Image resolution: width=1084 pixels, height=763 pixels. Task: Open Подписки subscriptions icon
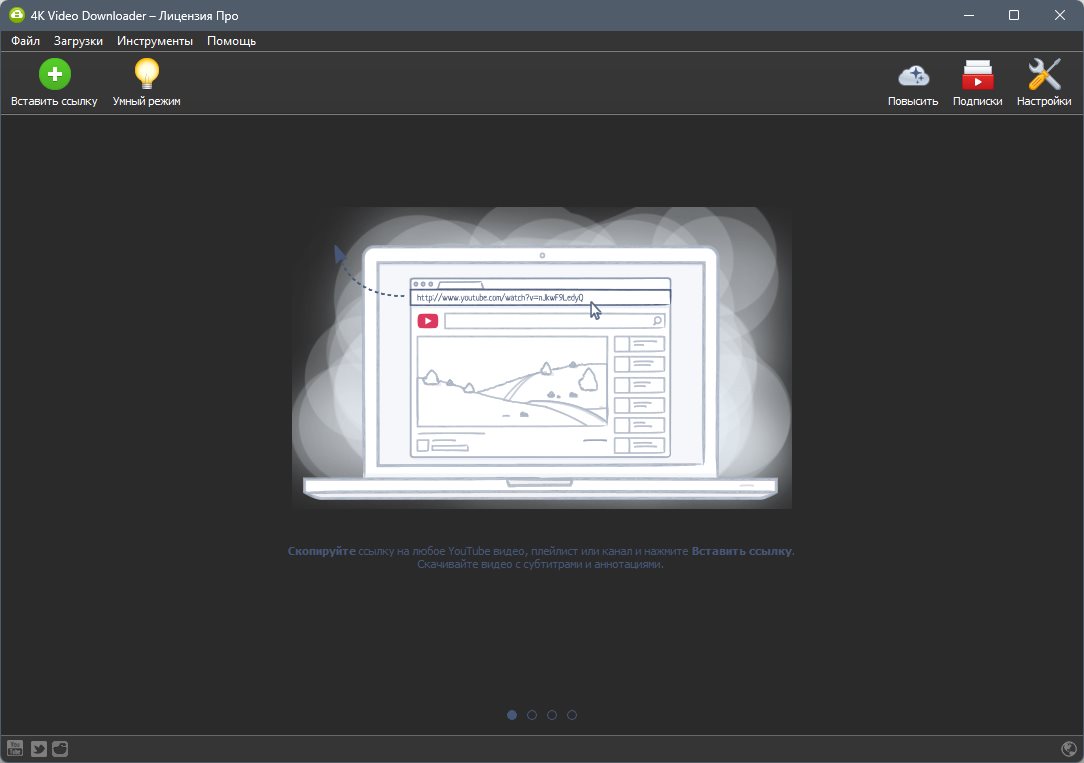(978, 75)
